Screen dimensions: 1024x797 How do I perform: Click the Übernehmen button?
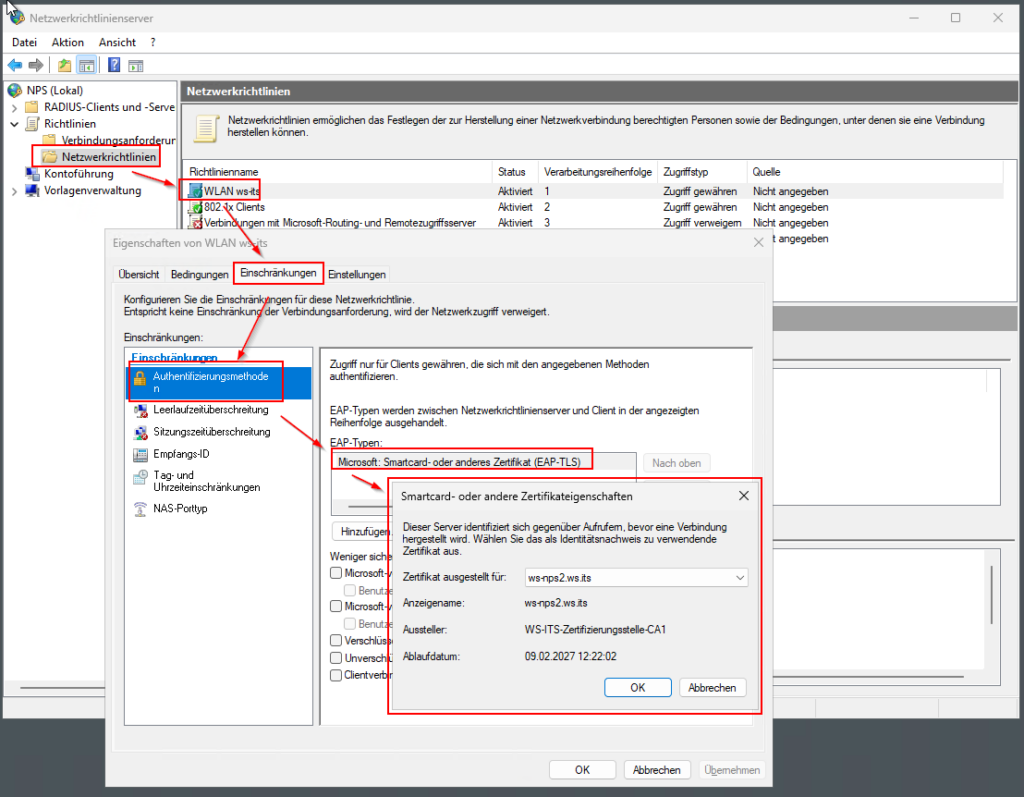(x=731, y=770)
